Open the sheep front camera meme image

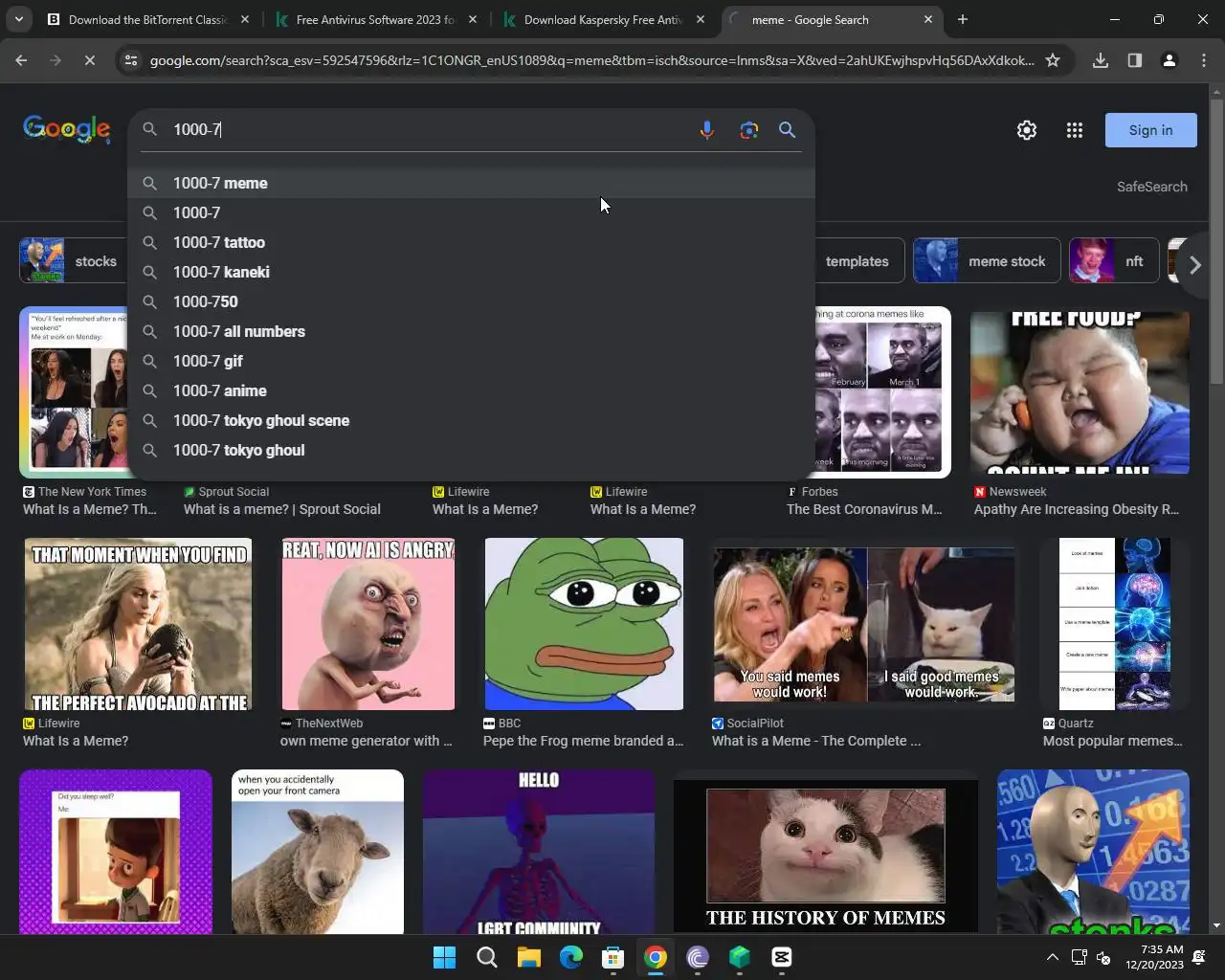pos(317,852)
